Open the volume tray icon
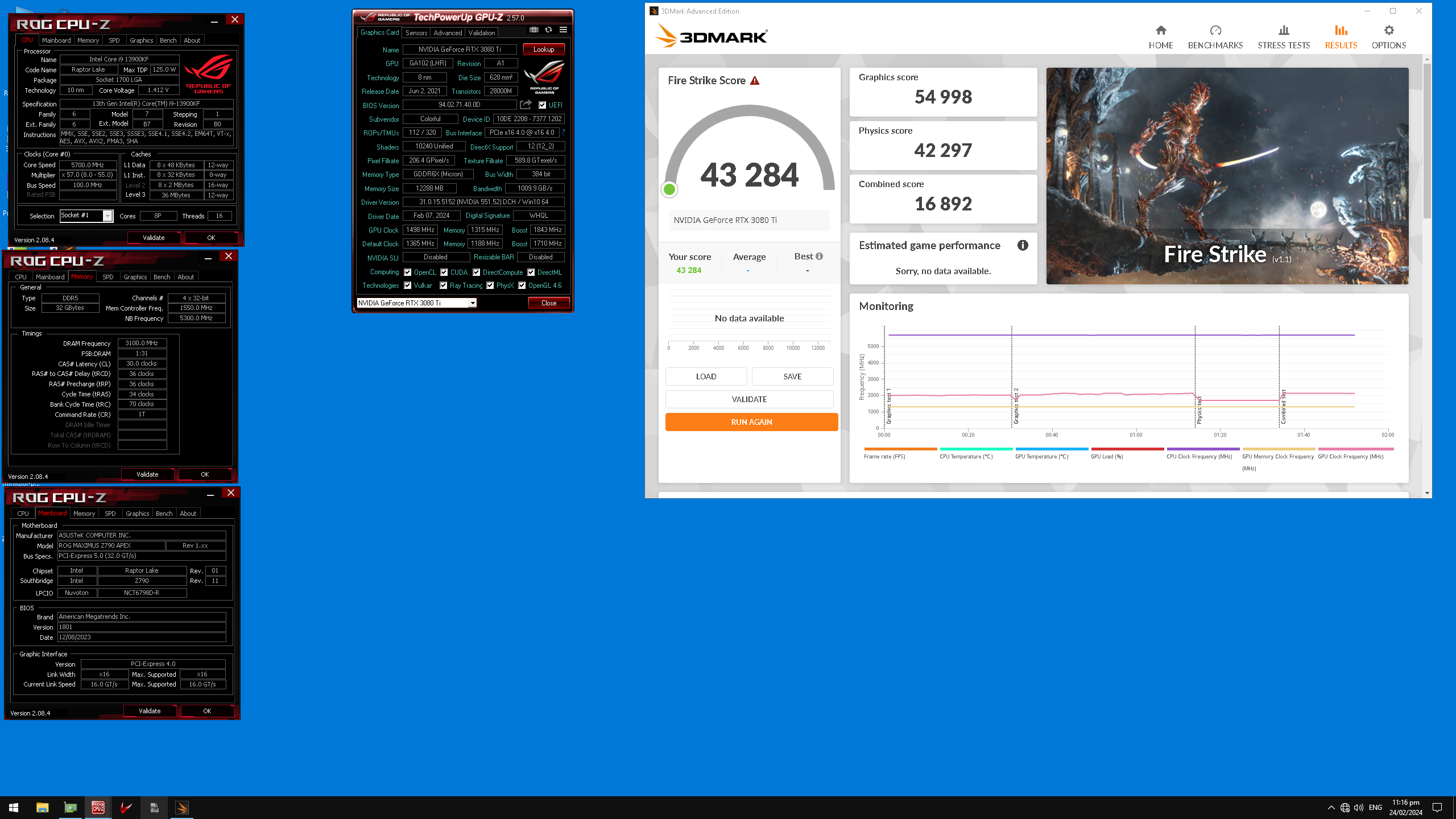 (x=1359, y=808)
